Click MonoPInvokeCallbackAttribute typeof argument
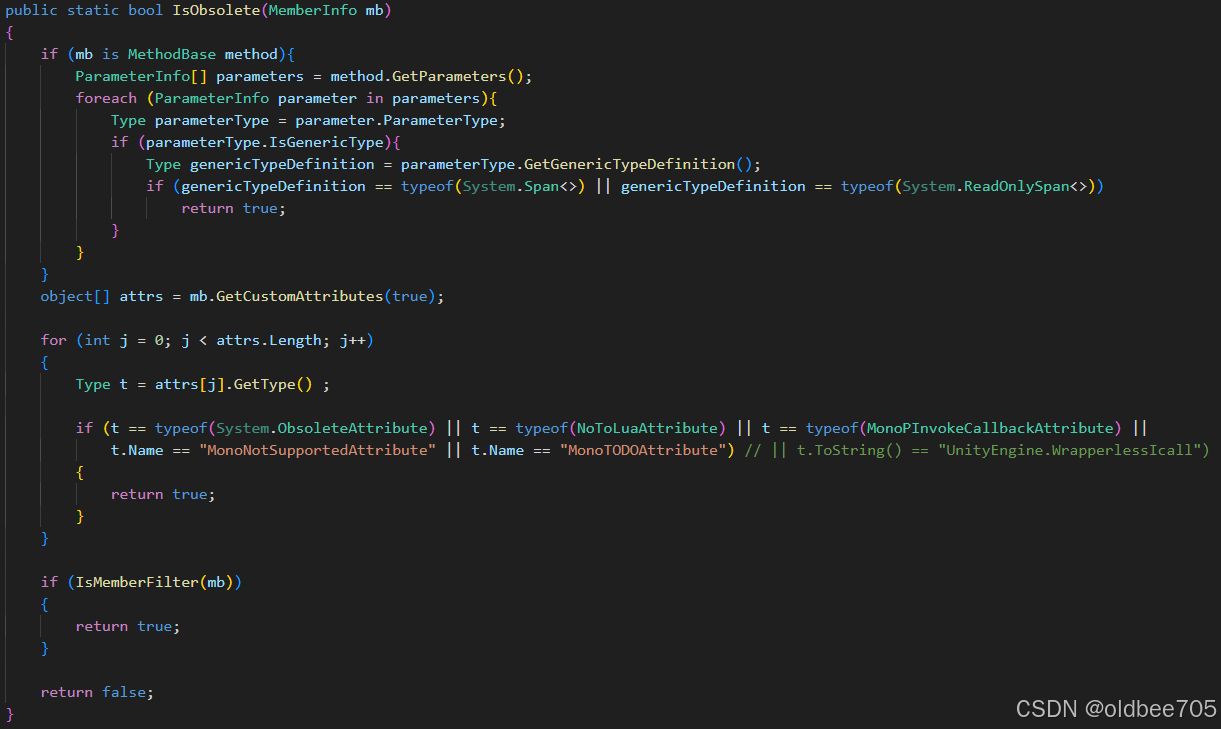 coord(990,429)
